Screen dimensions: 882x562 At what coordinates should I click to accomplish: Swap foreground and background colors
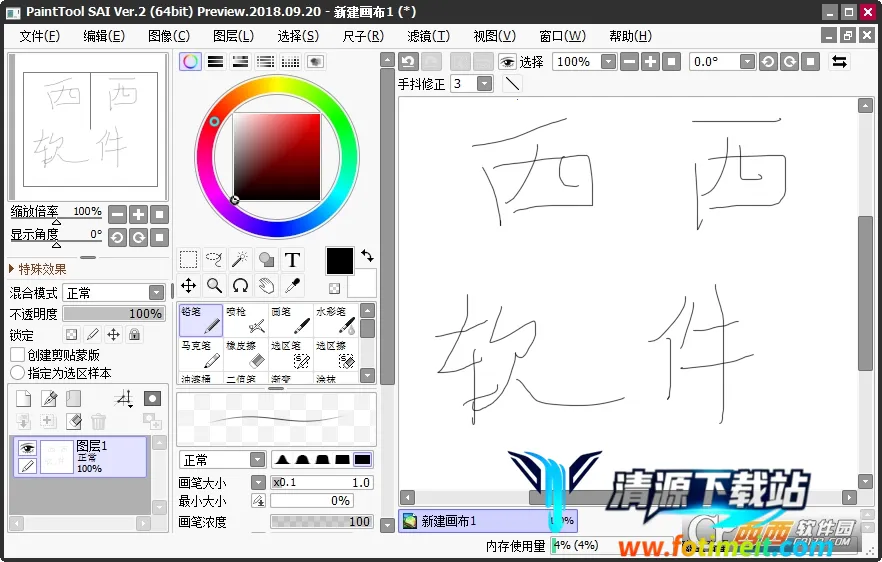point(367,256)
